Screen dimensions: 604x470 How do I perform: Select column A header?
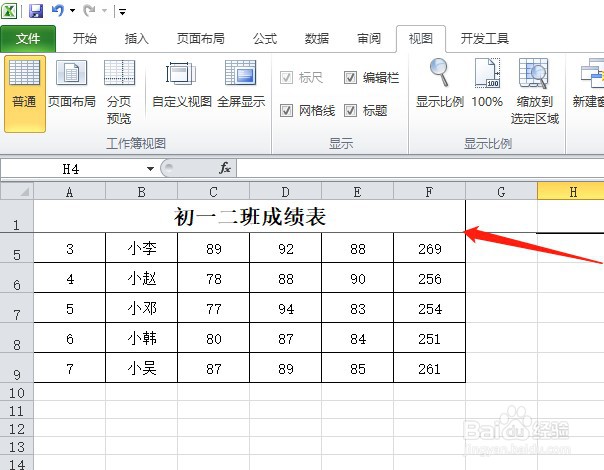pyautogui.click(x=69, y=191)
